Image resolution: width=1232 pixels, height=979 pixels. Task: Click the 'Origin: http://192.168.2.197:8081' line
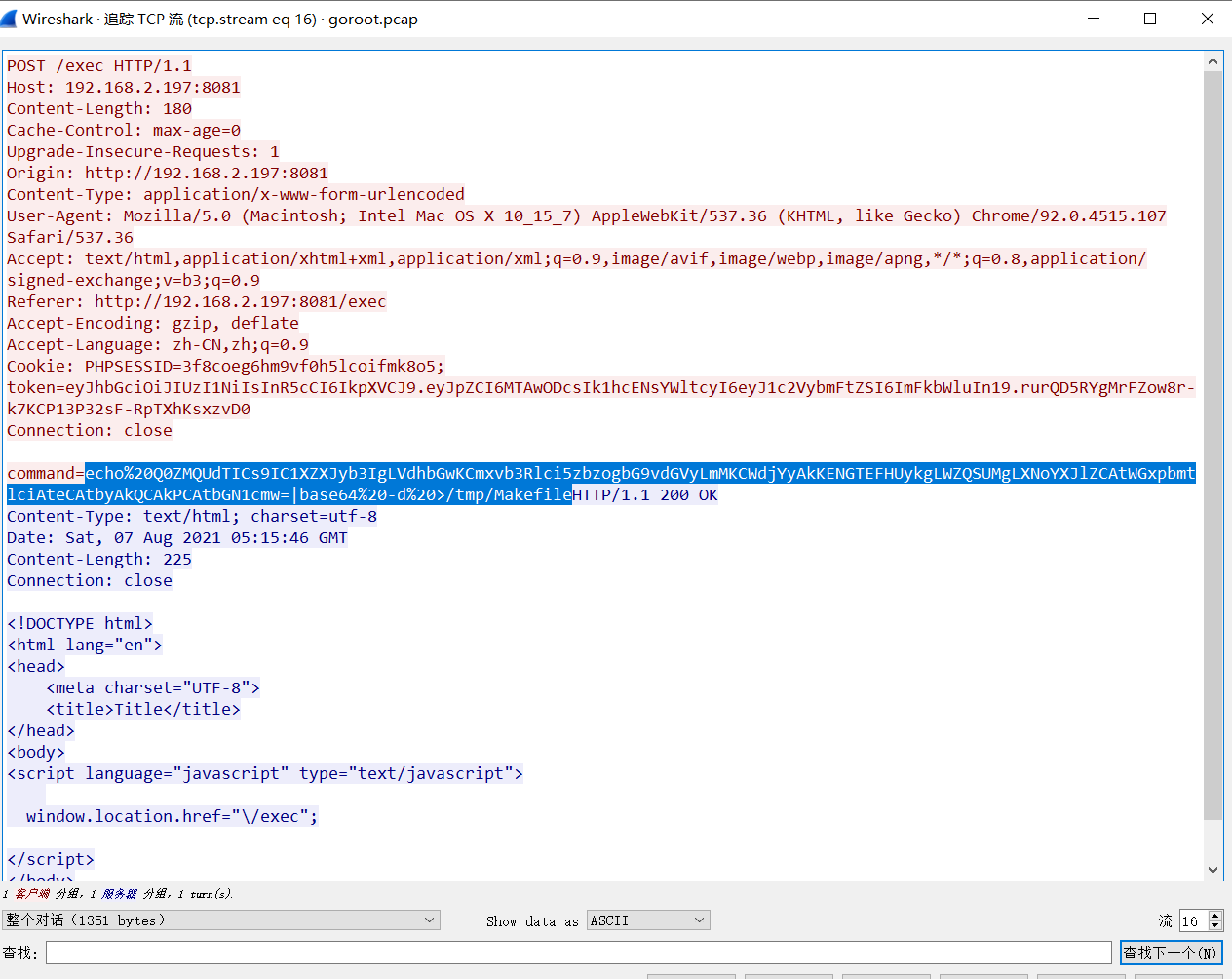tap(168, 173)
